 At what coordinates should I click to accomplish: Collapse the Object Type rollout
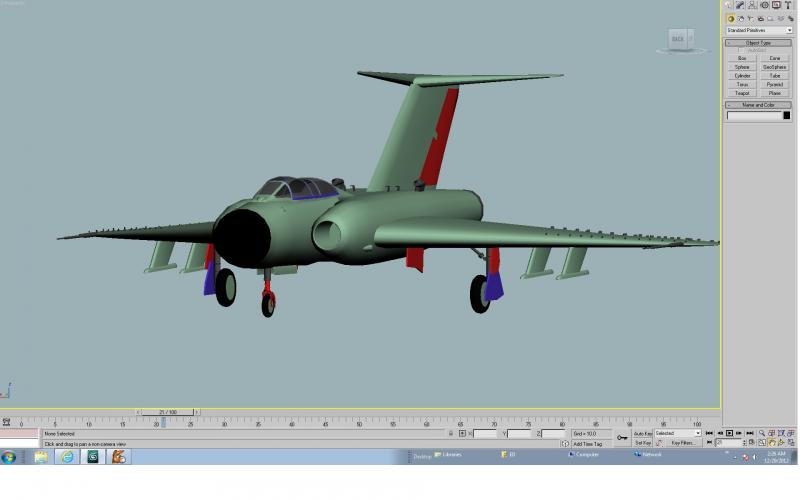tap(758, 43)
